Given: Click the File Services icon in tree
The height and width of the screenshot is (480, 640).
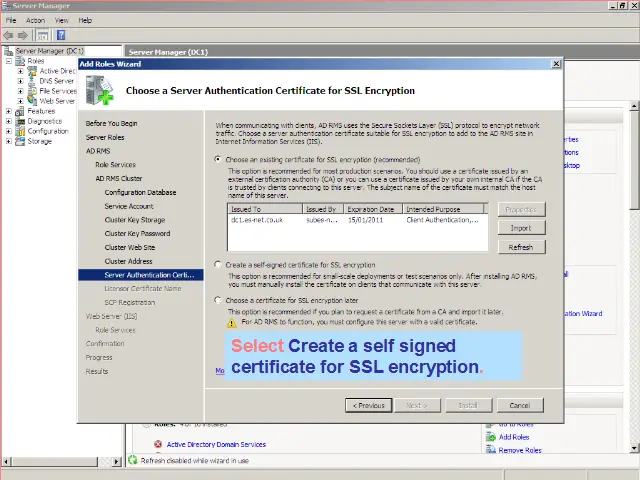Looking at the screenshot, I should pos(32,91).
